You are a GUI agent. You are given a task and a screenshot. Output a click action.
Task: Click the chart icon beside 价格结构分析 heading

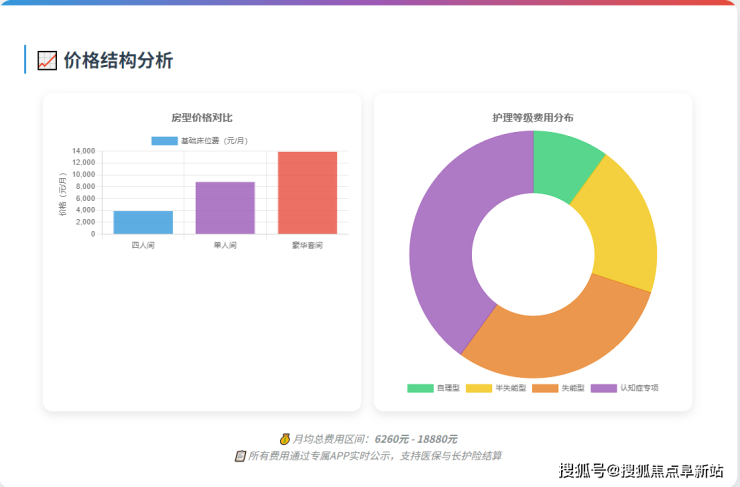pos(47,60)
